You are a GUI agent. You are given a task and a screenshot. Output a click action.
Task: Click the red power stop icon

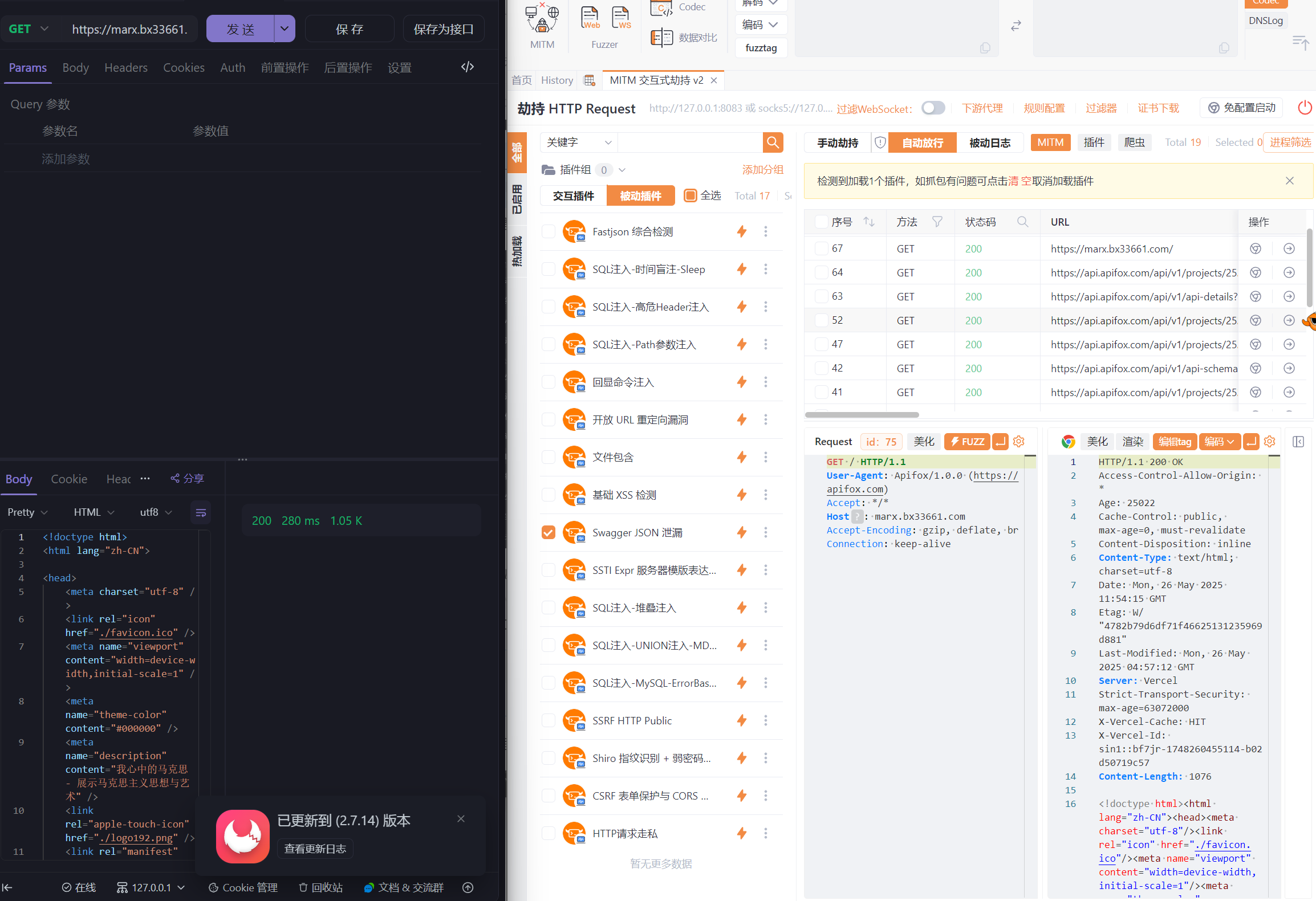click(1305, 107)
